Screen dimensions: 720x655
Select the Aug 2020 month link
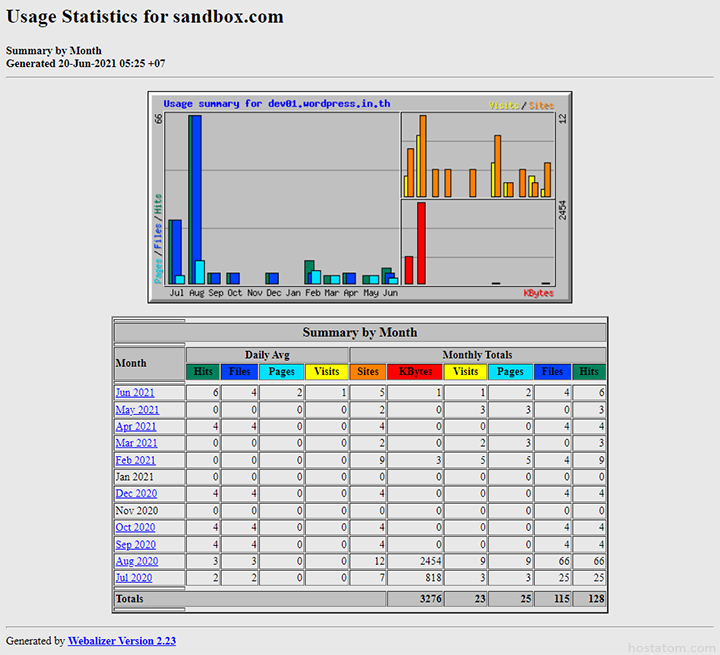click(136, 561)
